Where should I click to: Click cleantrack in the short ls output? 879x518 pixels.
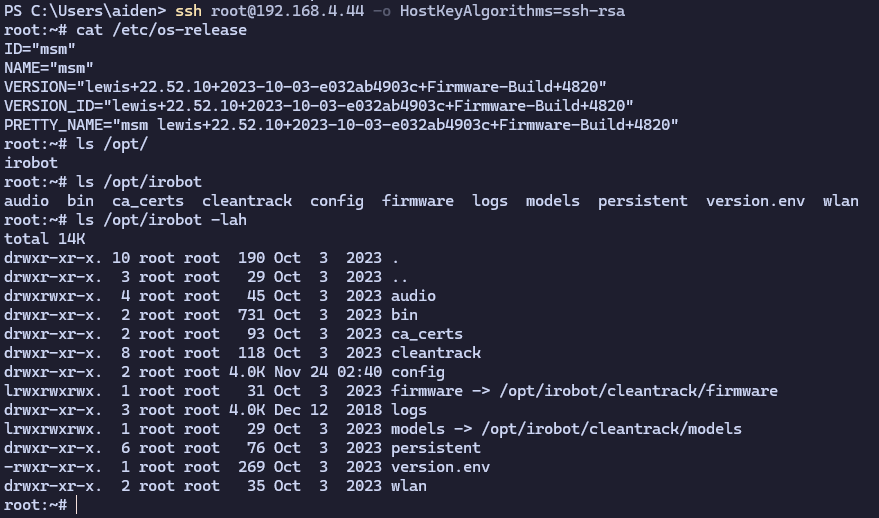coord(247,201)
